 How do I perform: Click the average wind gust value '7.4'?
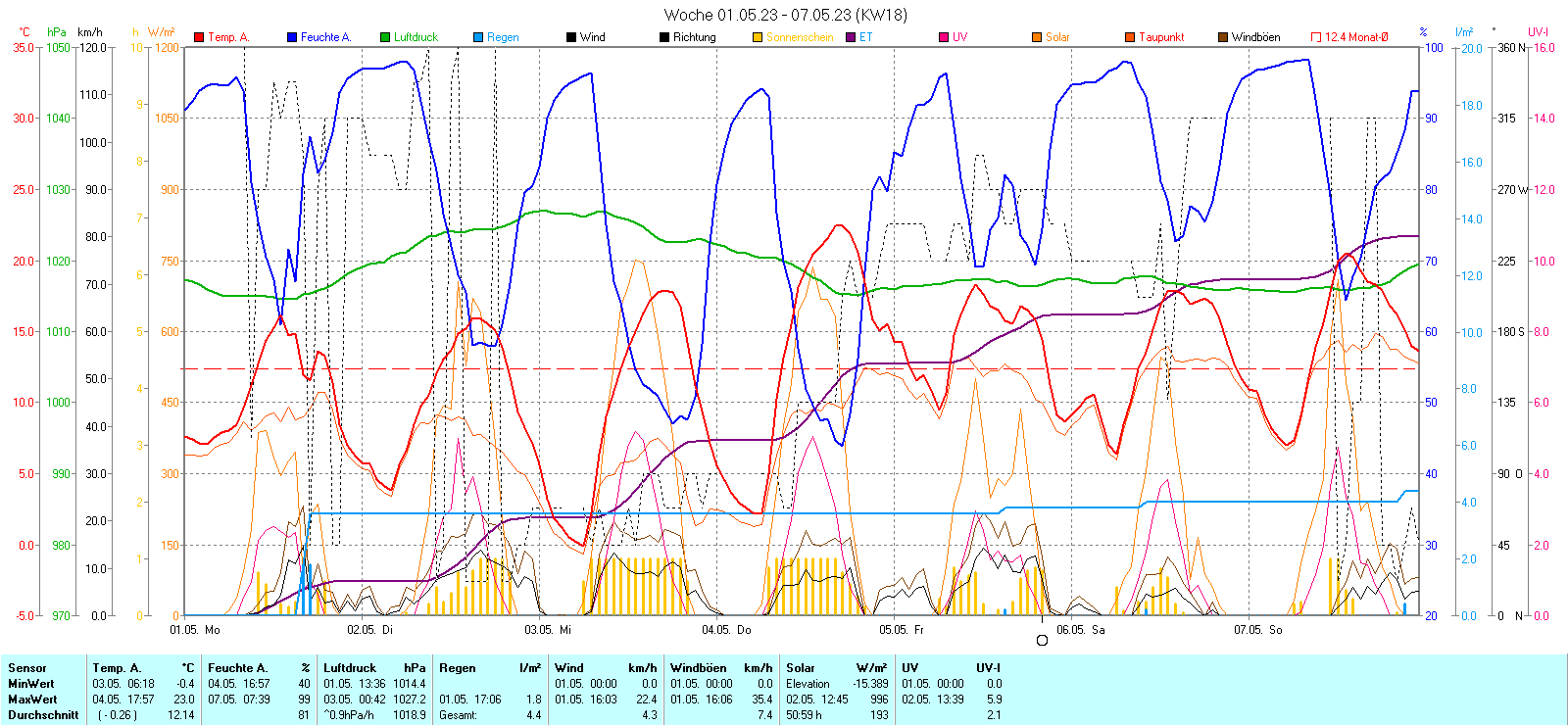point(765,715)
